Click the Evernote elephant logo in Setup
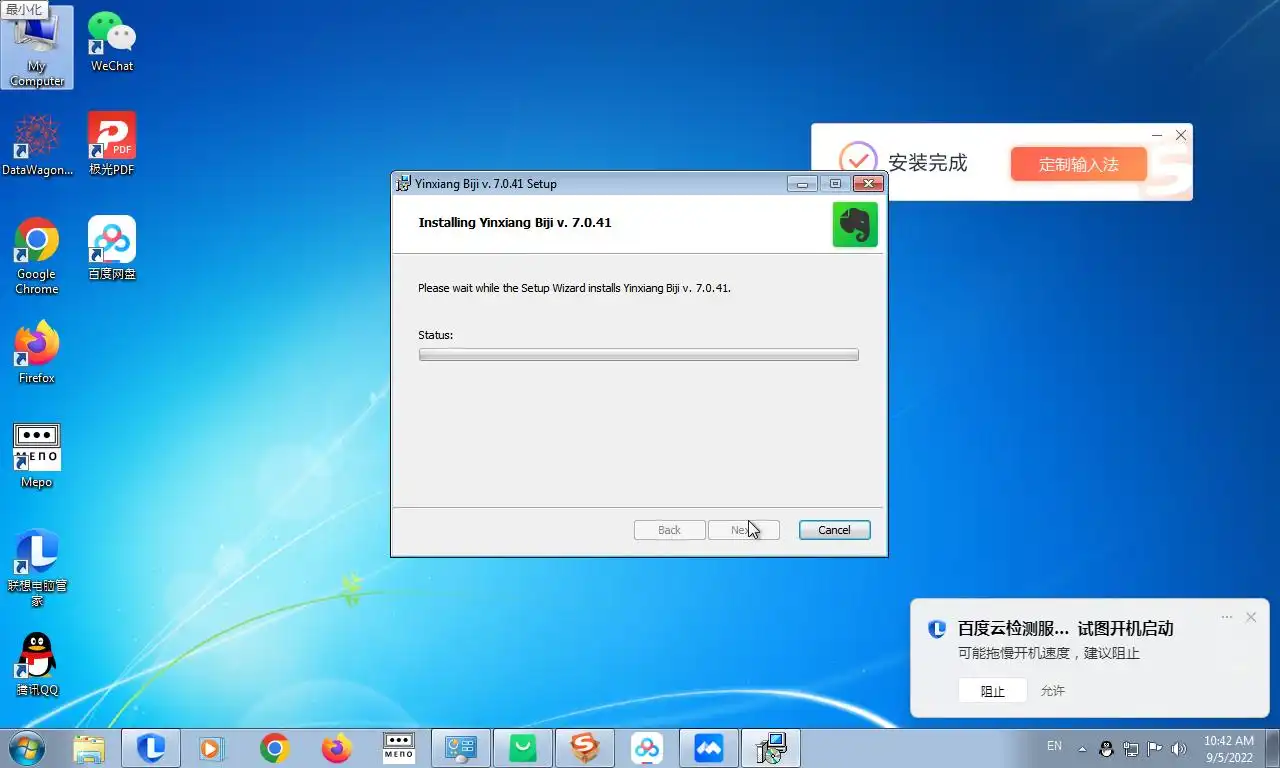 coord(855,224)
